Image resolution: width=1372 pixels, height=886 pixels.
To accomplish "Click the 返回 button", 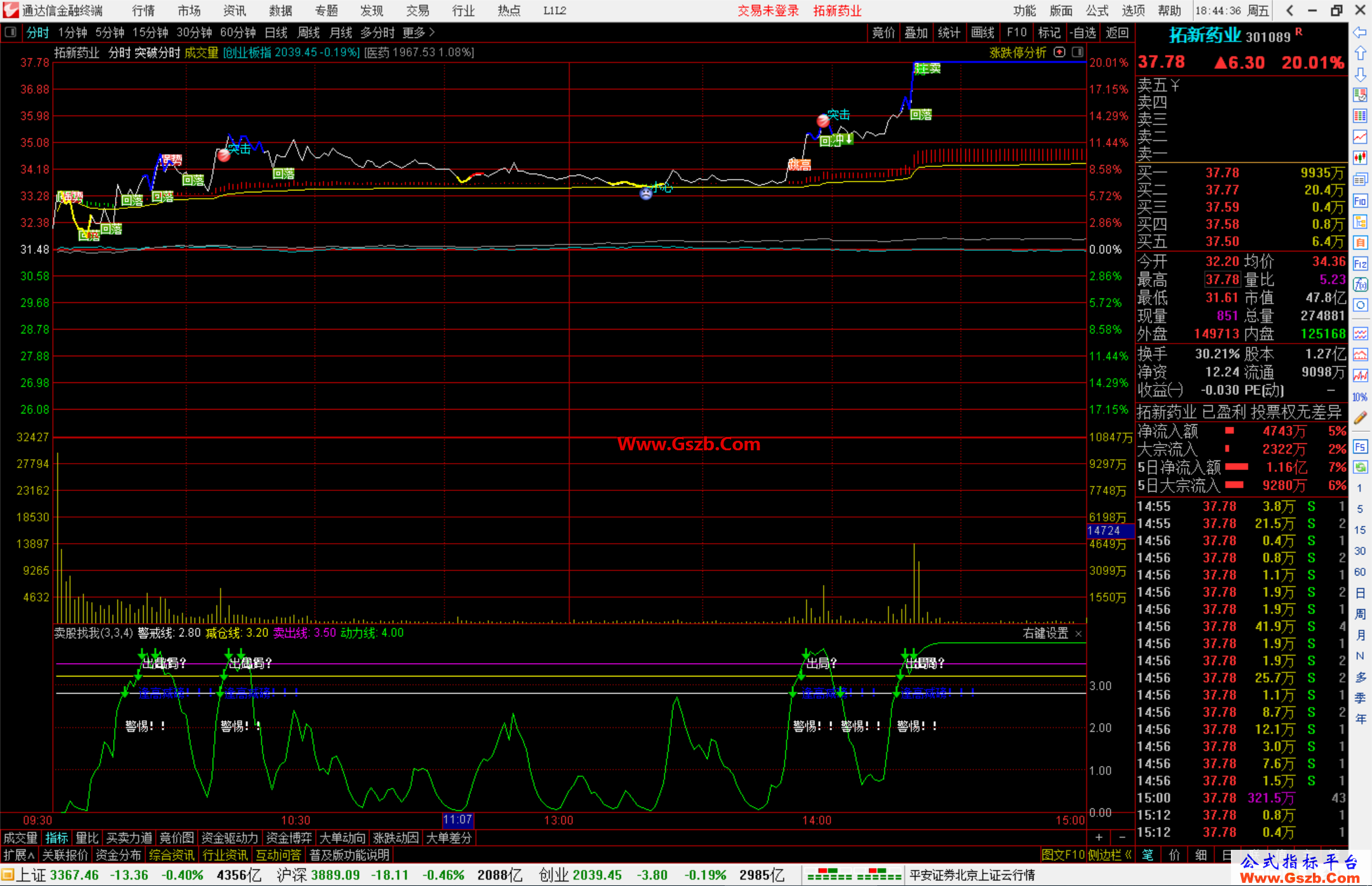I will tap(1117, 32).
